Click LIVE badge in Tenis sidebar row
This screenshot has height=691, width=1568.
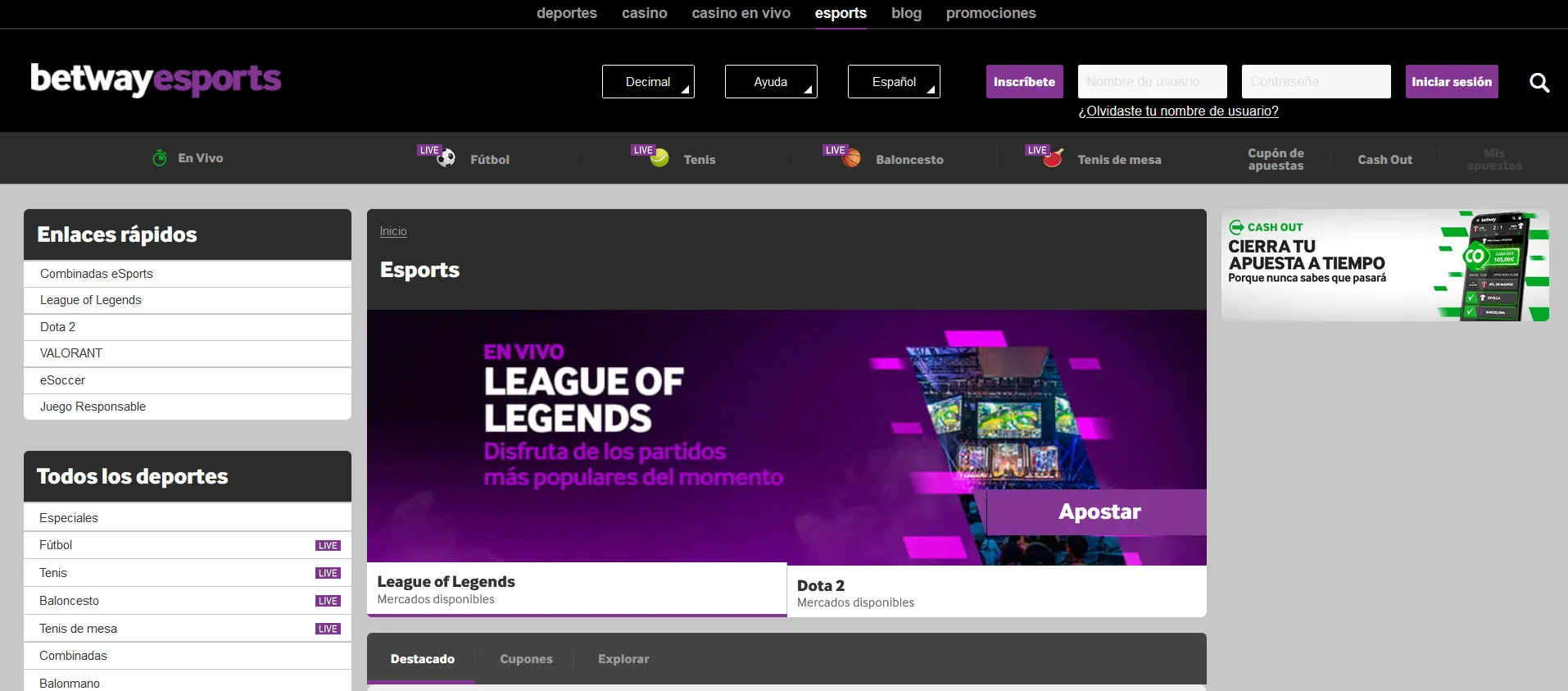(328, 574)
